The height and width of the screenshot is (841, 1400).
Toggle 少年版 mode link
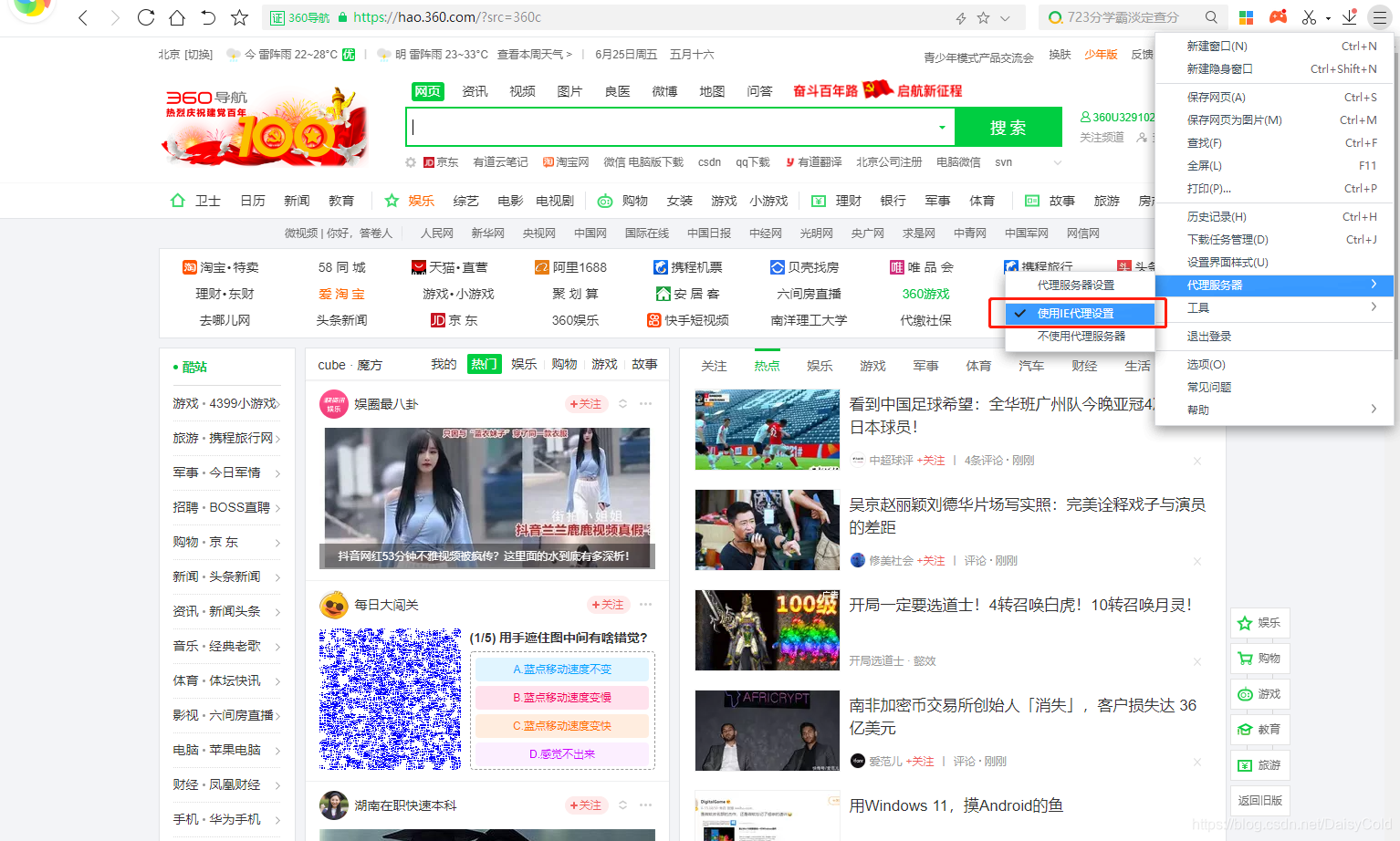point(1101,55)
